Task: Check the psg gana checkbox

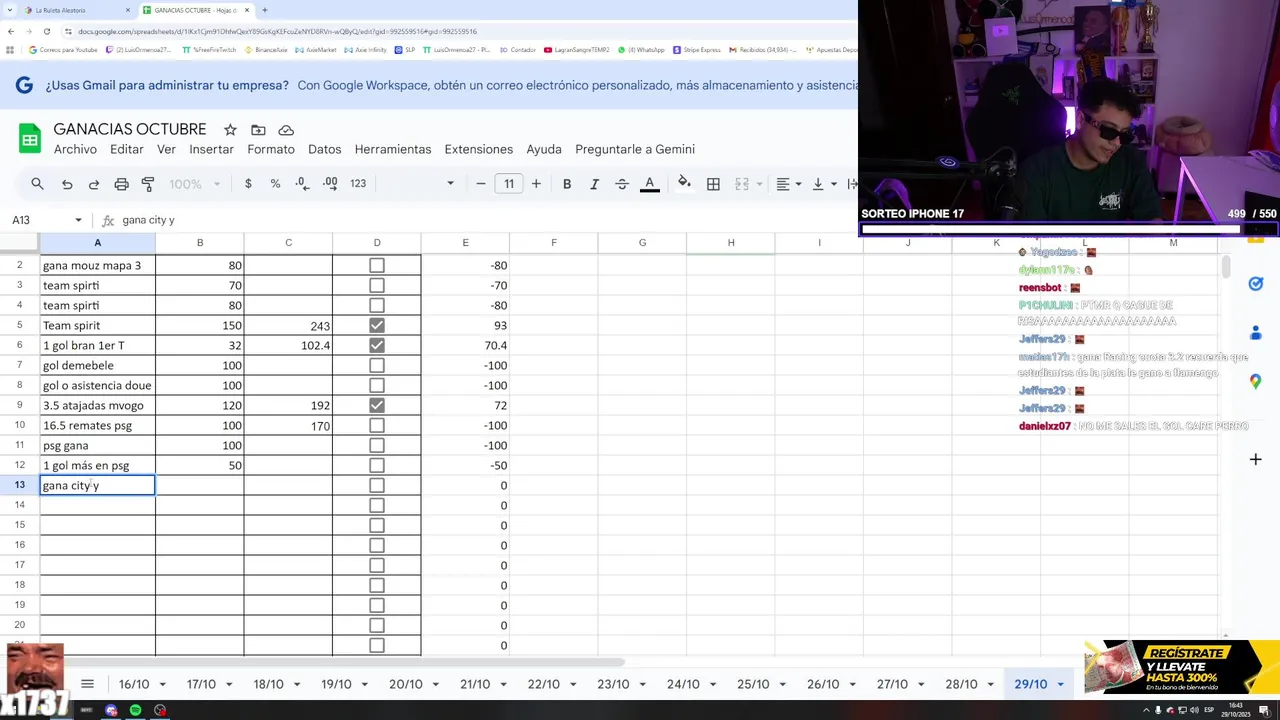Action: [x=377, y=445]
